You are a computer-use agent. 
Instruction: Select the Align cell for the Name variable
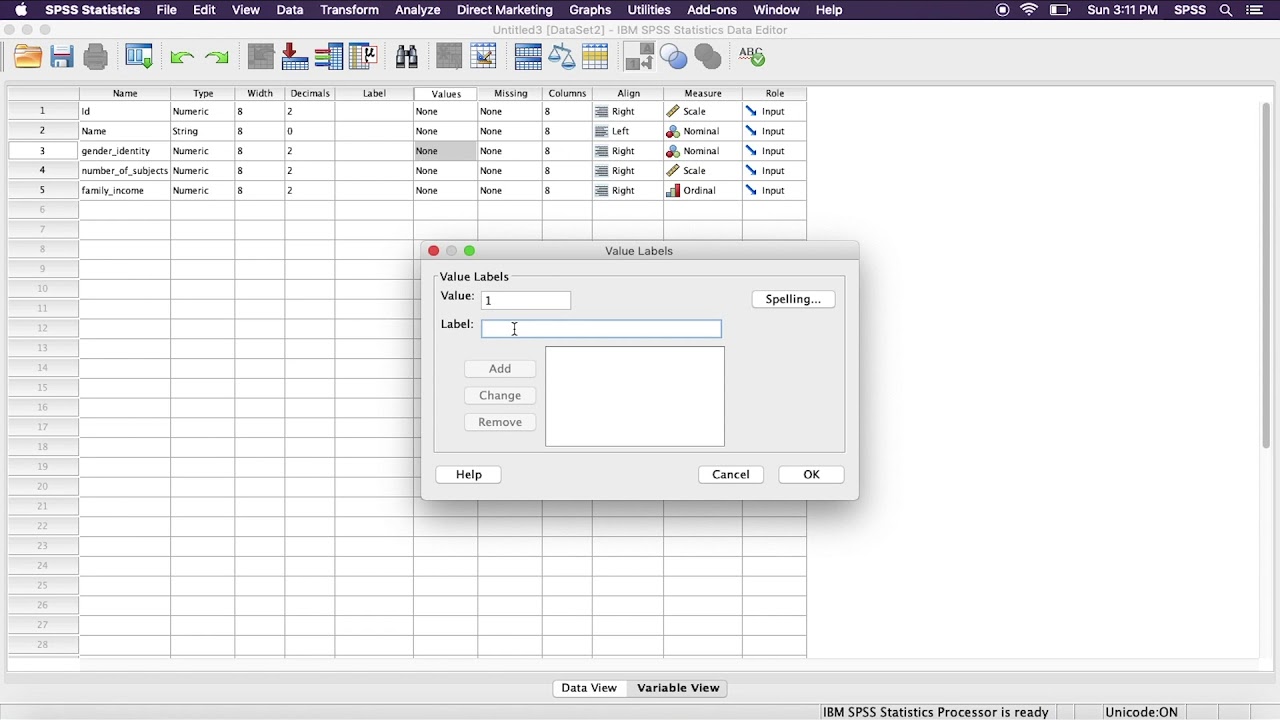click(x=628, y=131)
